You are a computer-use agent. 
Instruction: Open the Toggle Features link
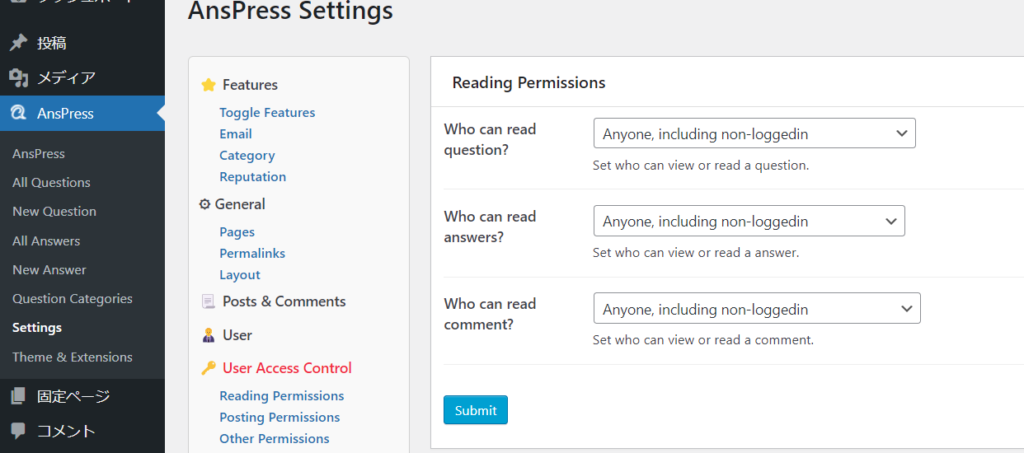pos(267,113)
